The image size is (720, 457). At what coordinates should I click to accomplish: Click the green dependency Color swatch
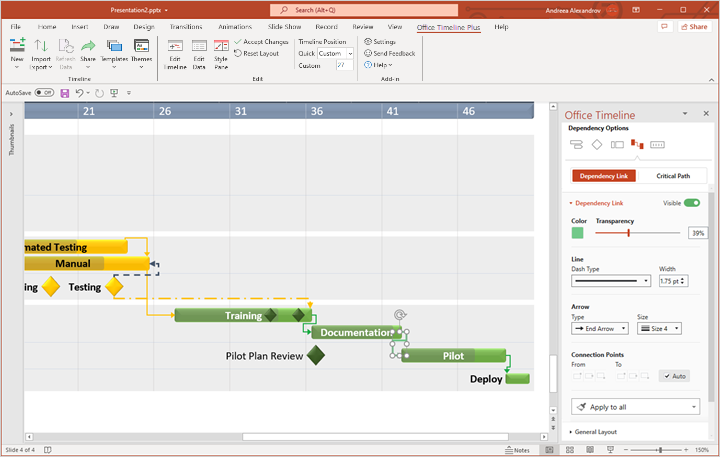[x=578, y=233]
